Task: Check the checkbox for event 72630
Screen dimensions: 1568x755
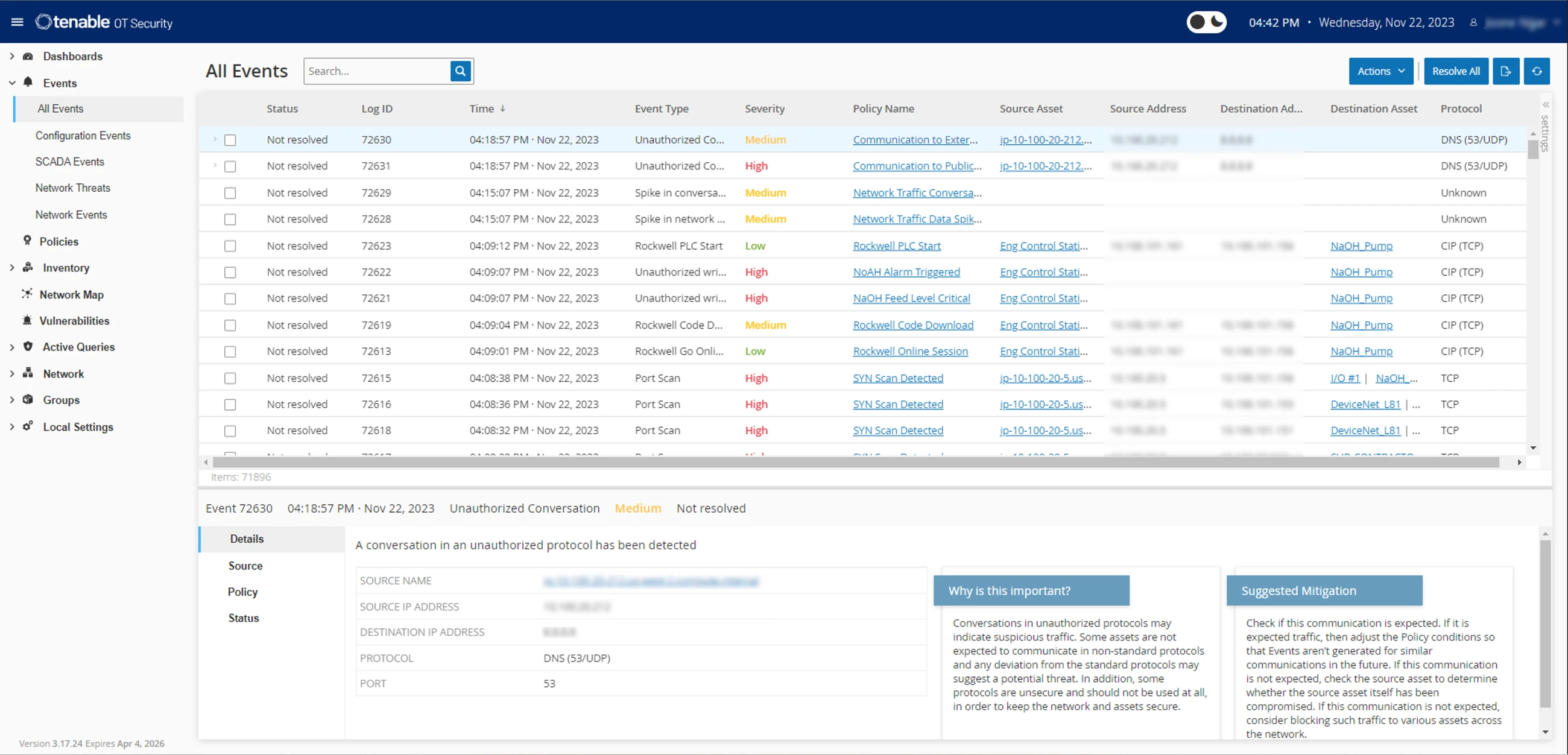Action: click(230, 139)
